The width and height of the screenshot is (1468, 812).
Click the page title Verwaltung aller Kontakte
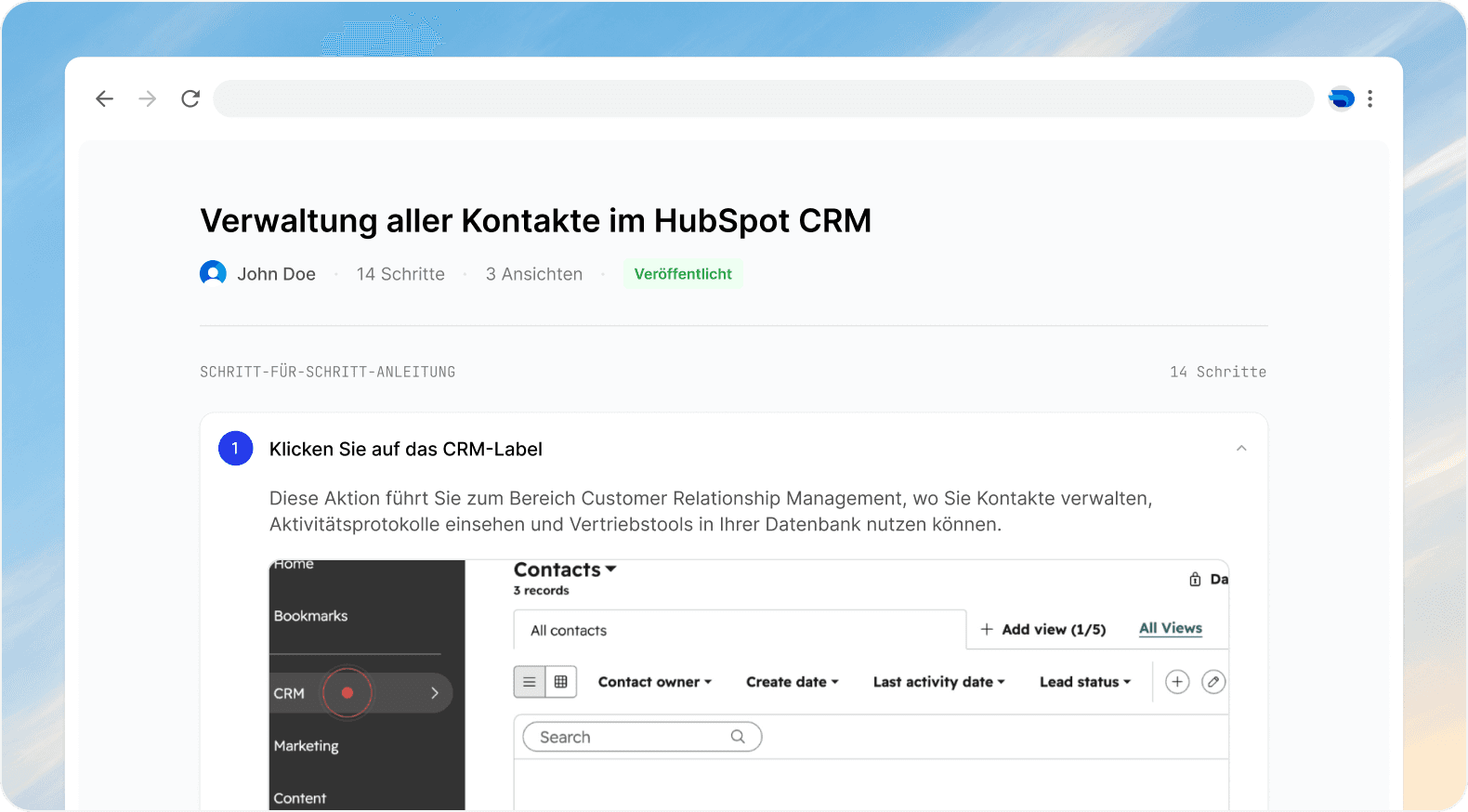[x=536, y=221]
